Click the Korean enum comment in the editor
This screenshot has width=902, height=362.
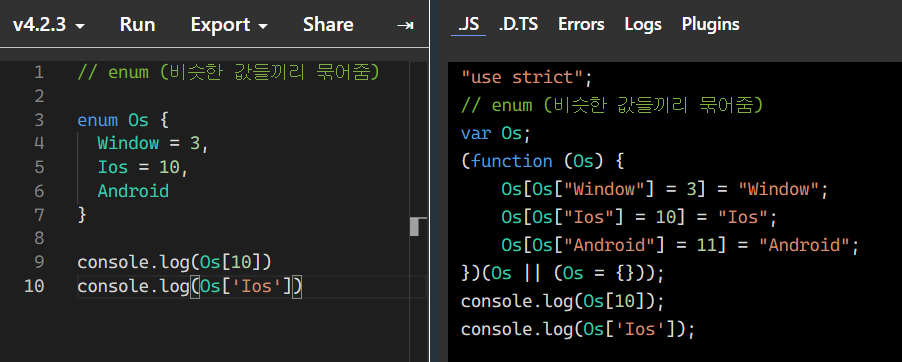229,73
